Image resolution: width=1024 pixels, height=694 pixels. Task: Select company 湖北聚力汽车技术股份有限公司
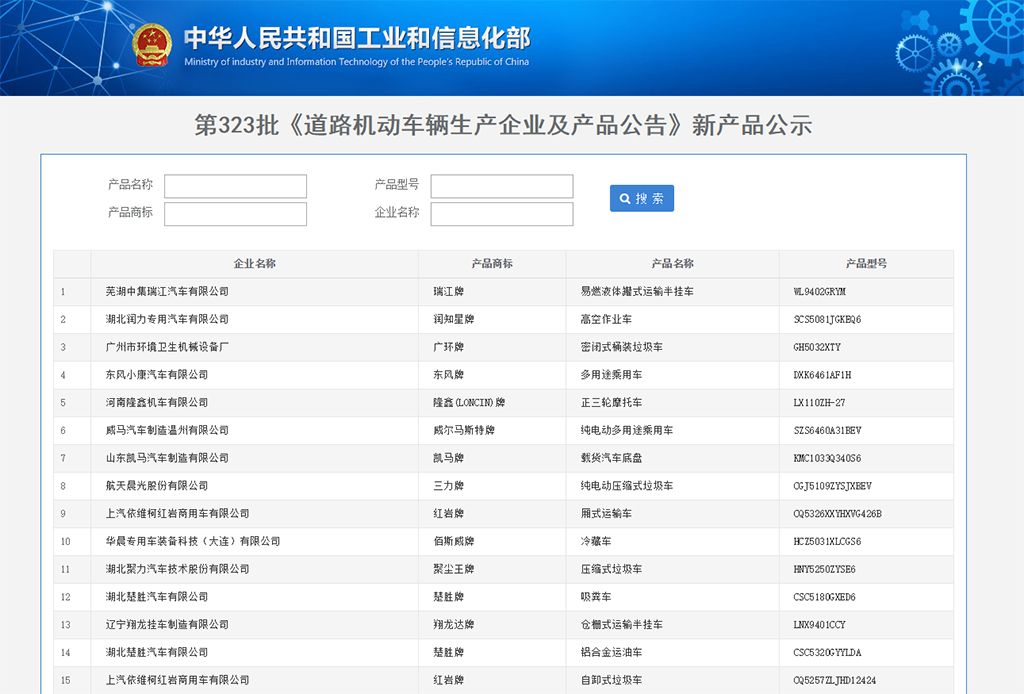click(x=178, y=569)
